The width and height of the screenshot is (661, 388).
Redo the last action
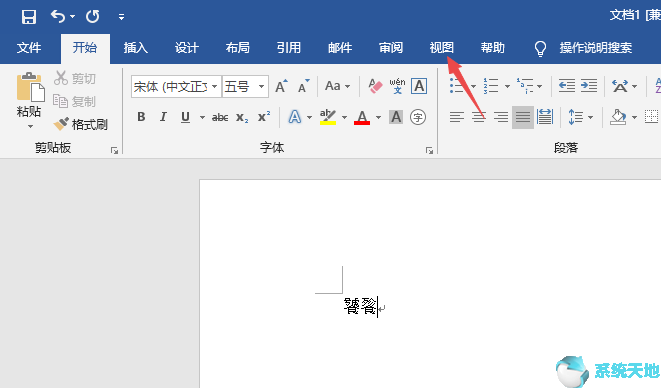[x=92, y=16]
